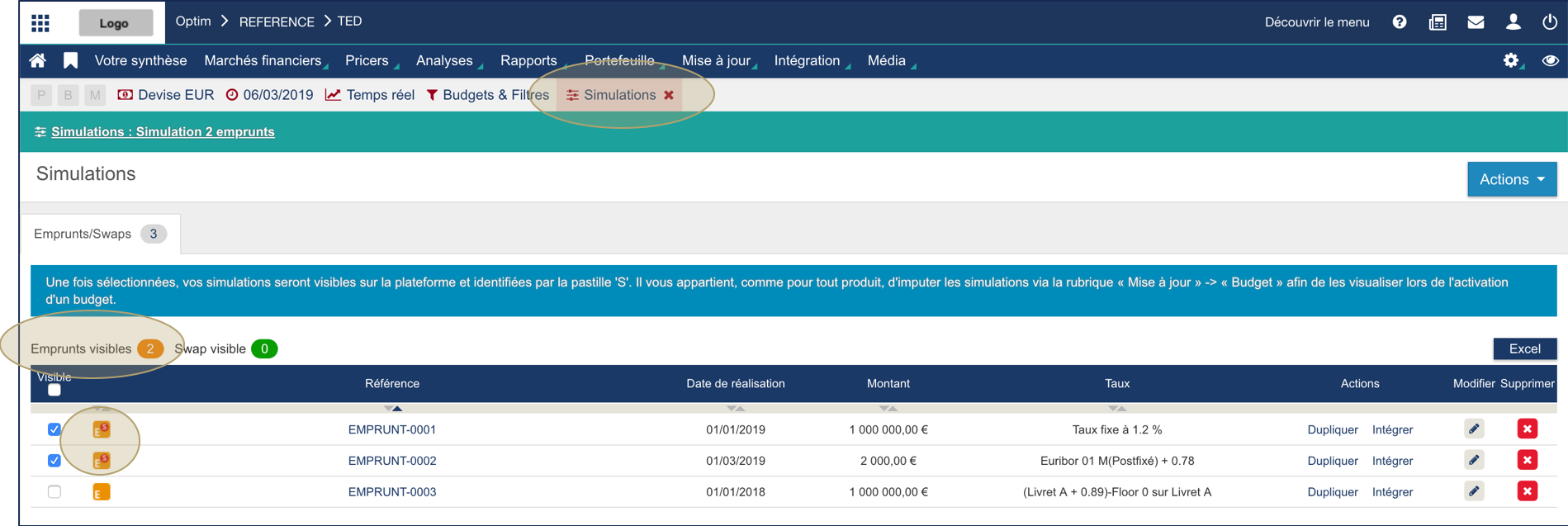Expand Analyses menu
Screen dimensions: 1568x526
click(447, 60)
